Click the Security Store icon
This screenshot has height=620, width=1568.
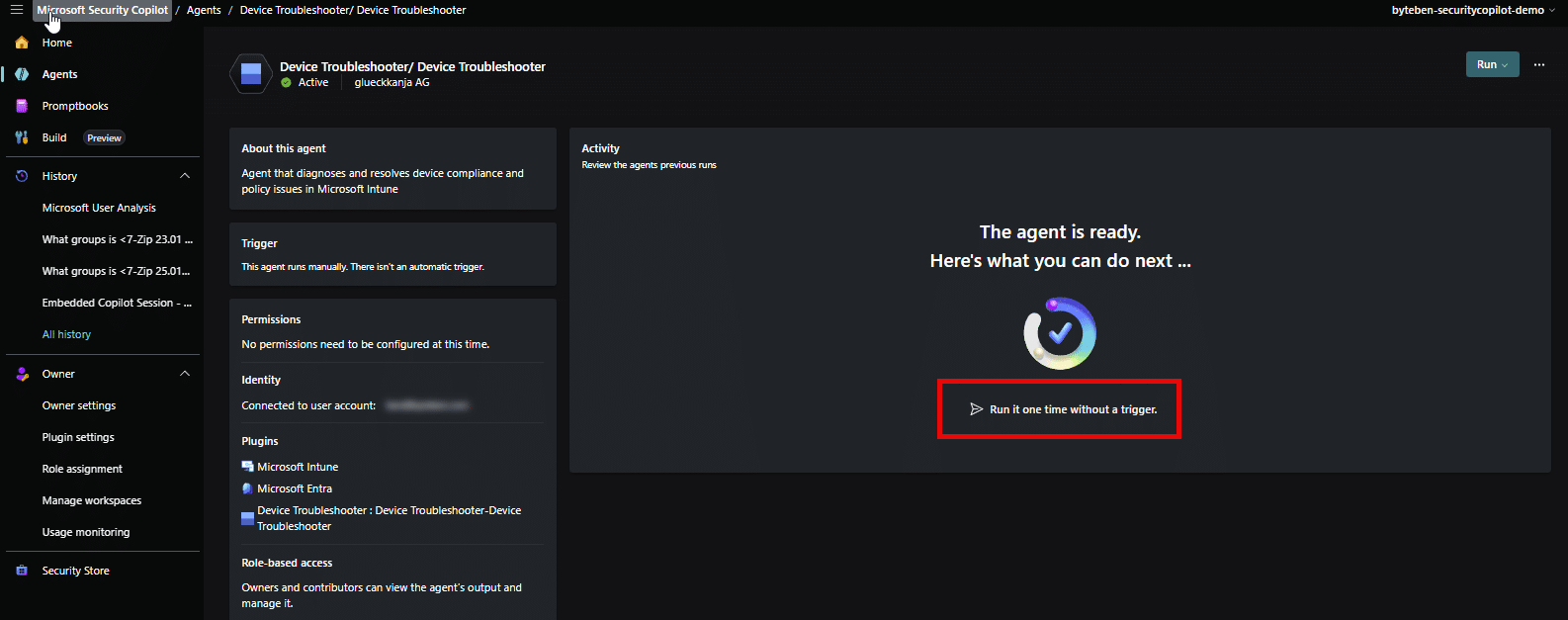(x=22, y=571)
